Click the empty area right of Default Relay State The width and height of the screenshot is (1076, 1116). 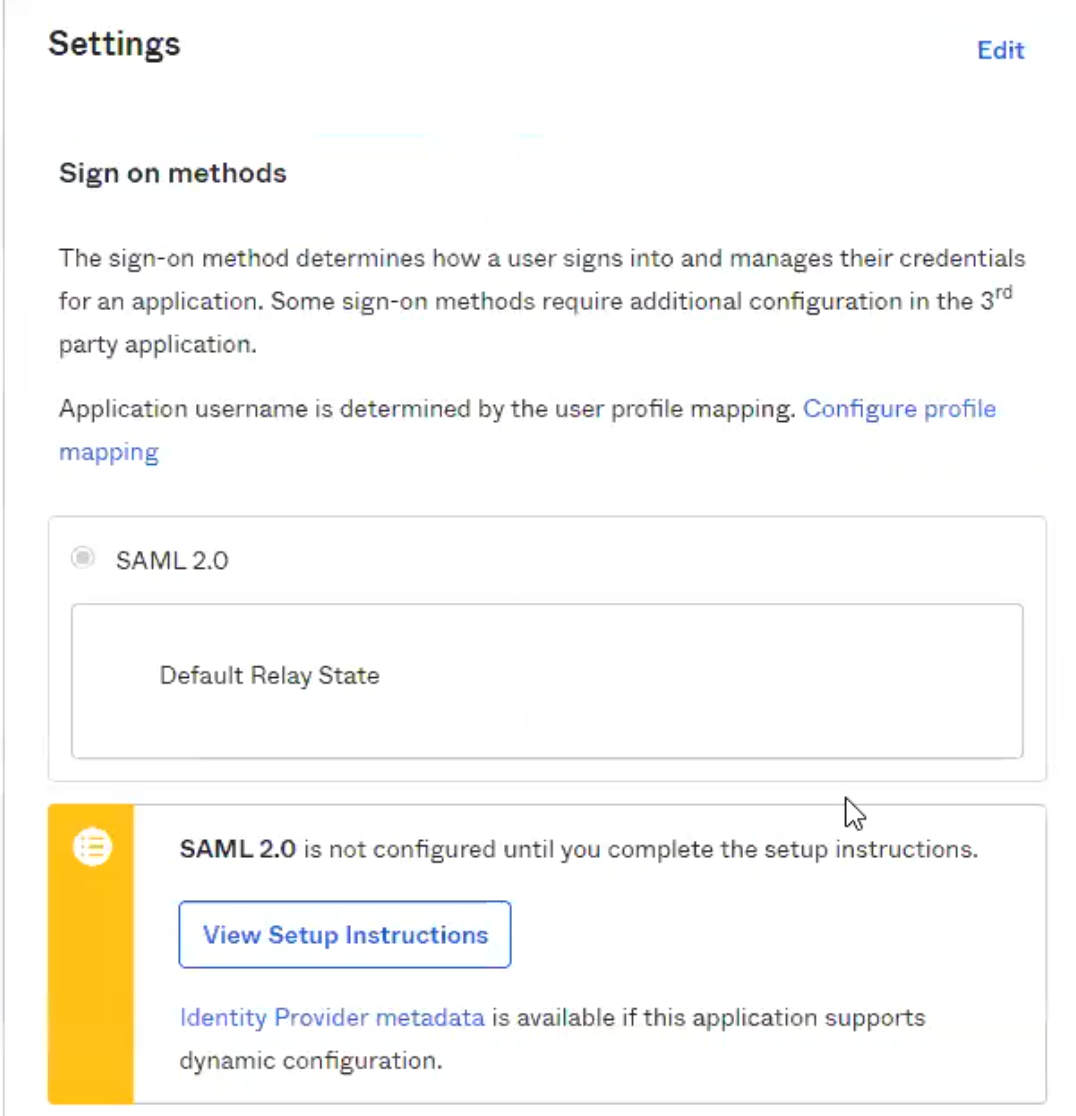[701, 676]
